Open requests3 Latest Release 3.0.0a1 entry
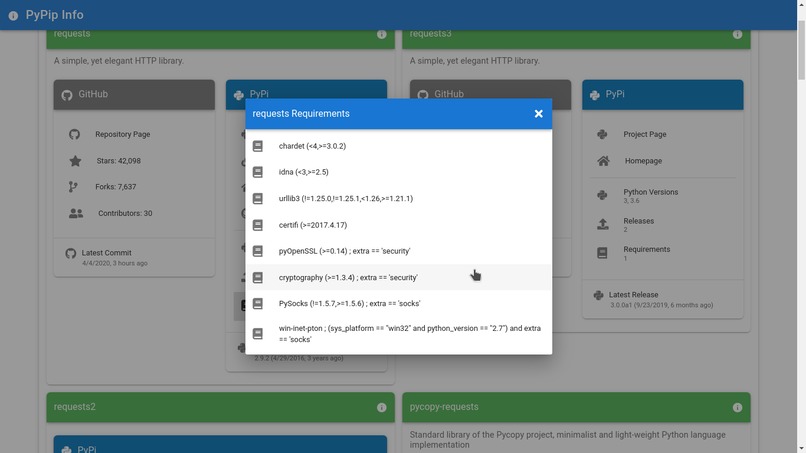 (x=663, y=299)
